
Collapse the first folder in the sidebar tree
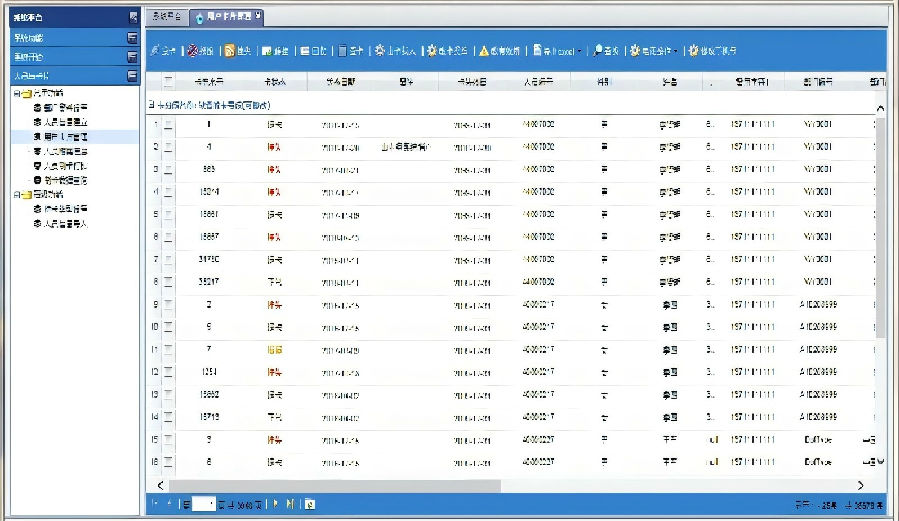pos(16,94)
